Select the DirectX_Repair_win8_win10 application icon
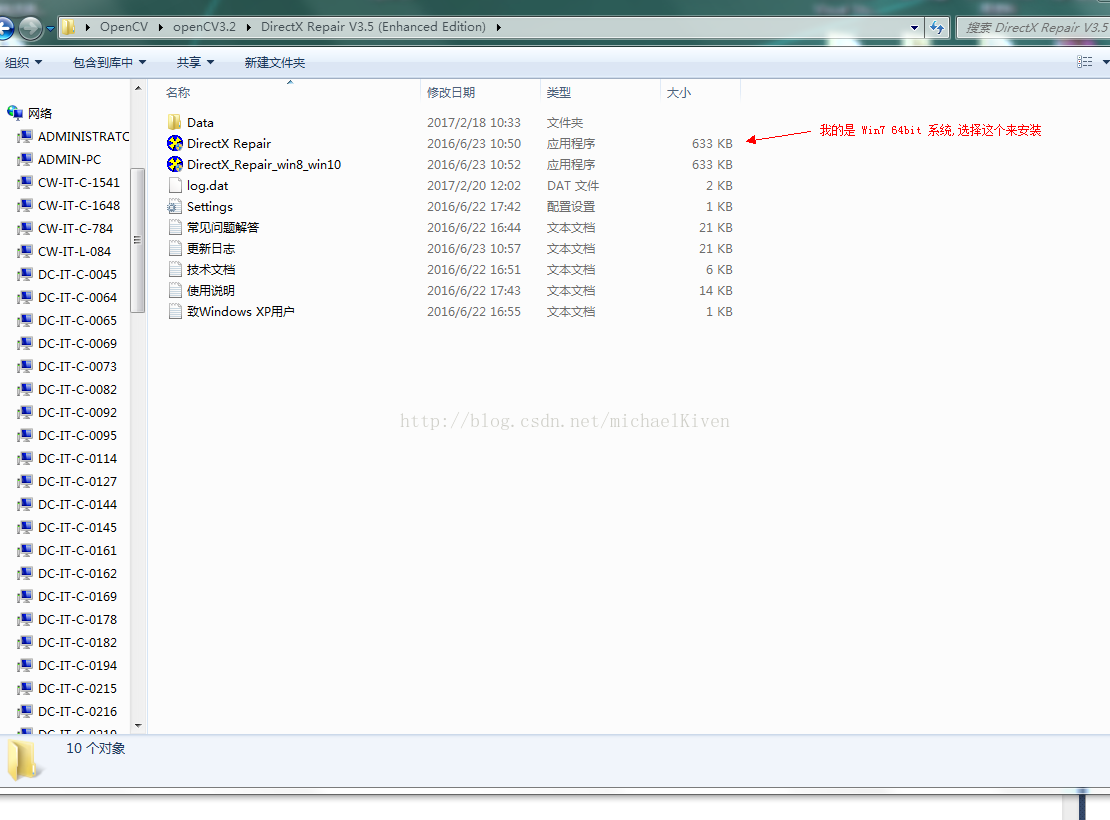 pyautogui.click(x=175, y=164)
